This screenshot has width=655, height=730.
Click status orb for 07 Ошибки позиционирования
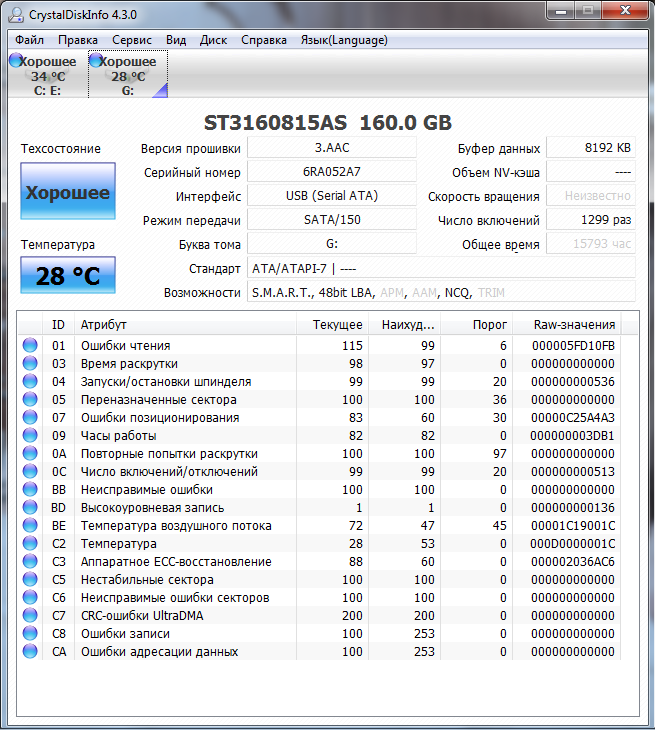point(30,417)
